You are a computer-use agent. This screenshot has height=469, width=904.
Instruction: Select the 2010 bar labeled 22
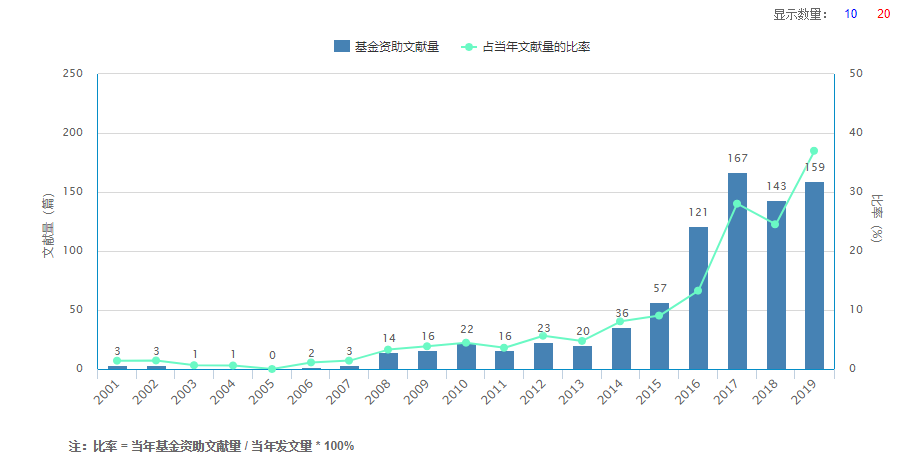tap(466, 357)
